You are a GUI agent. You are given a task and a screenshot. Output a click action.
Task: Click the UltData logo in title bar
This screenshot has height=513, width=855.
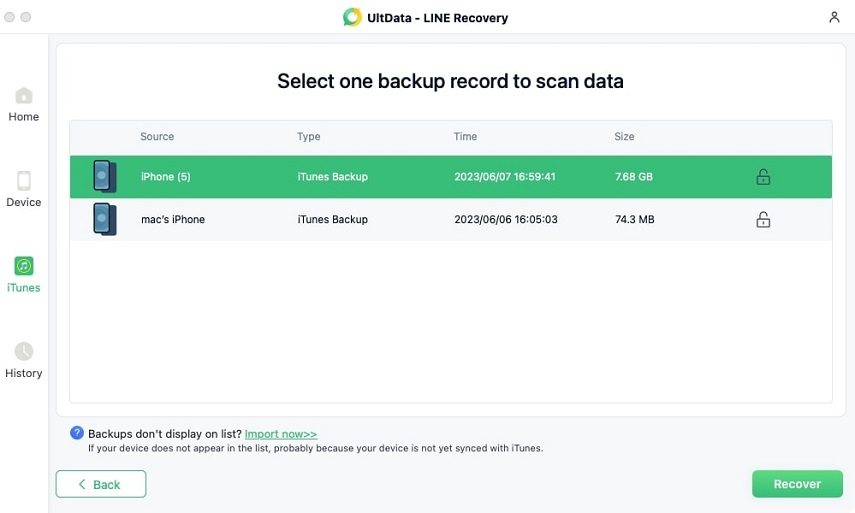[x=352, y=17]
